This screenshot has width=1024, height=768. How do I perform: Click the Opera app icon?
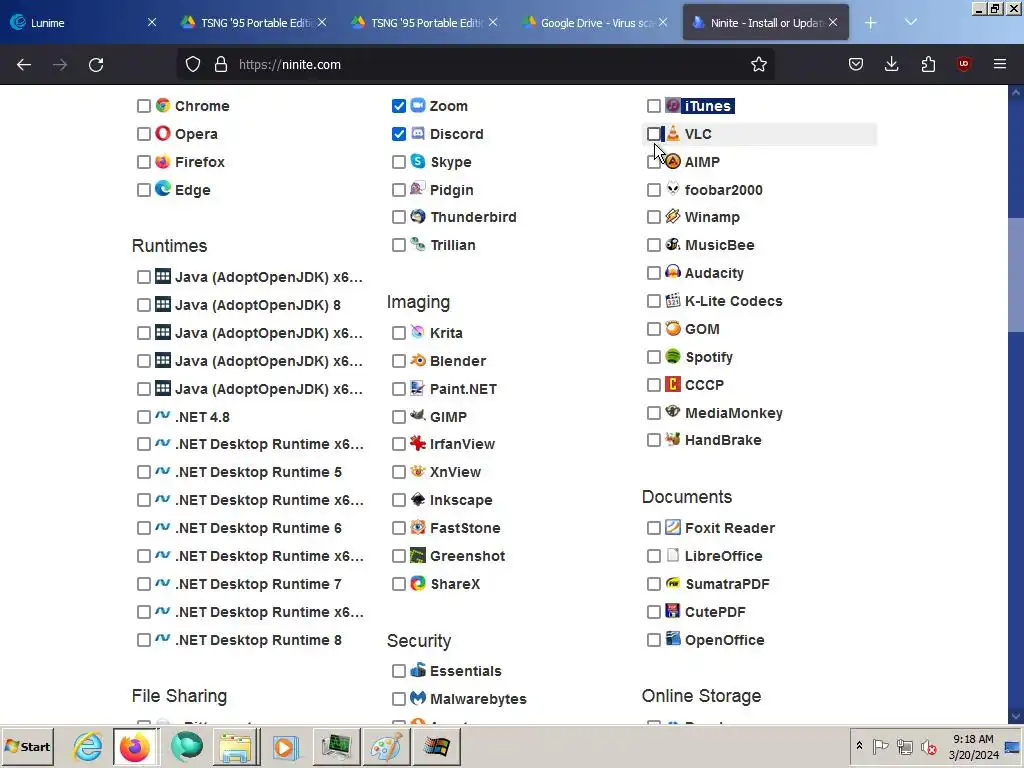tap(163, 133)
